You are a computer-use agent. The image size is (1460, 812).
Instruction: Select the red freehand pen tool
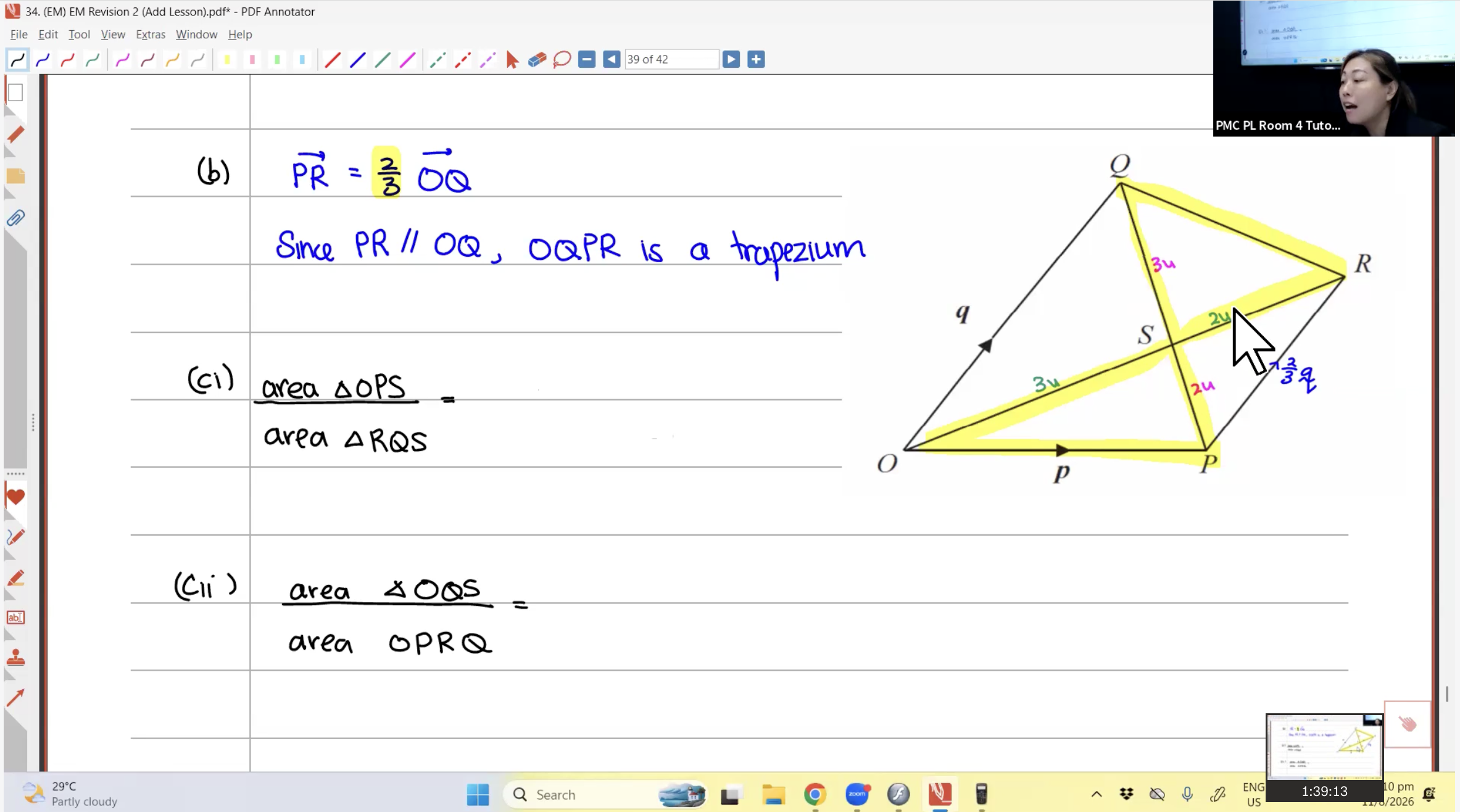[67, 60]
